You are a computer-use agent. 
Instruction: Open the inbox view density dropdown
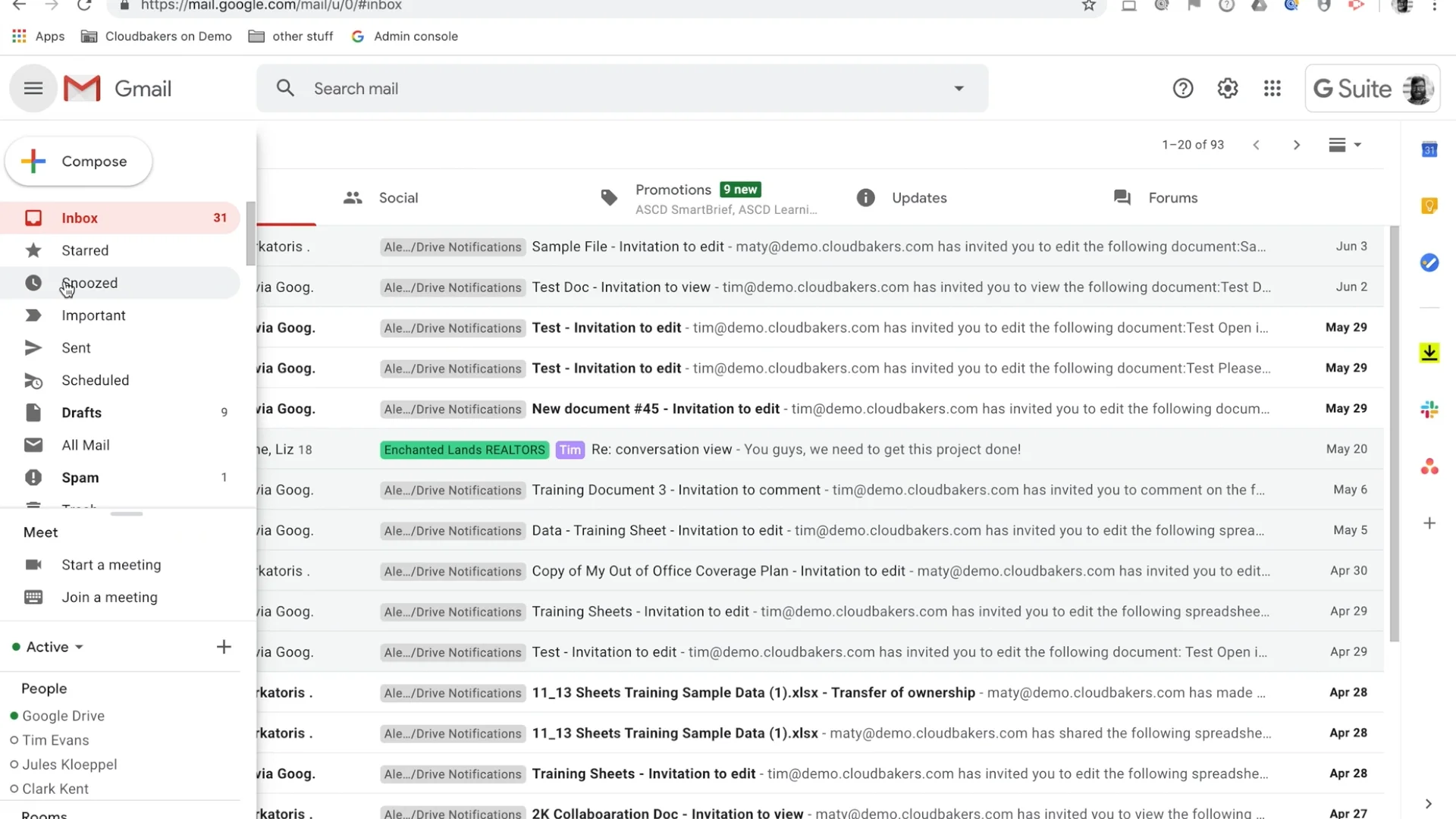pos(1343,144)
